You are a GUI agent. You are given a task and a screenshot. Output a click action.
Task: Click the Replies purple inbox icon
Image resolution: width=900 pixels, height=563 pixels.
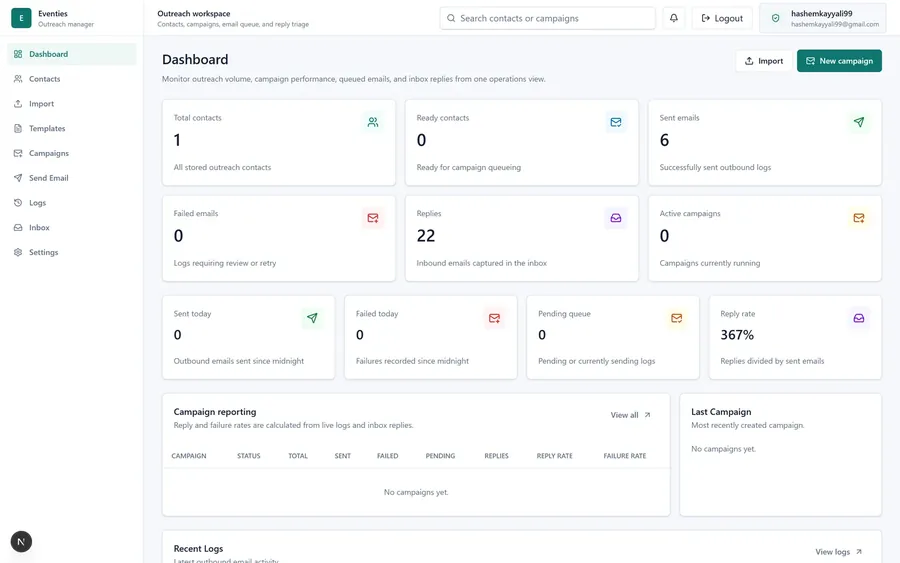tap(616, 218)
